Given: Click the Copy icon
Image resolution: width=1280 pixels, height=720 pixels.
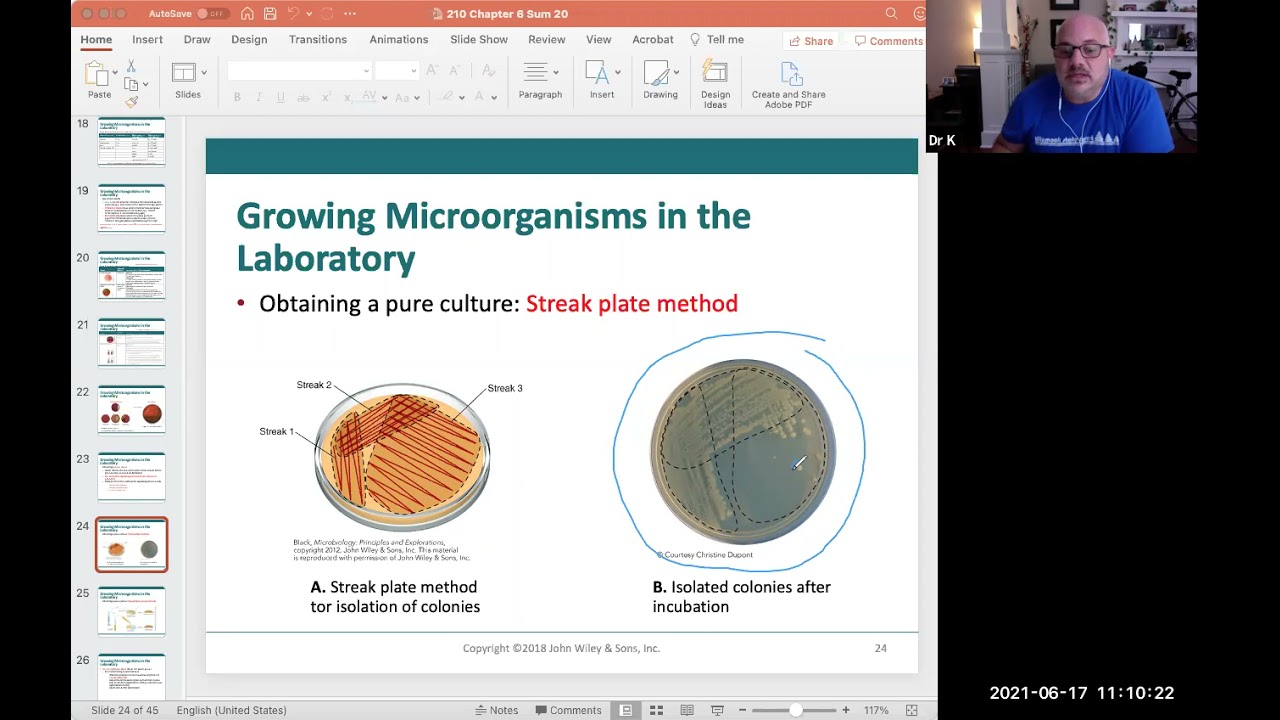Looking at the screenshot, I should tap(130, 84).
